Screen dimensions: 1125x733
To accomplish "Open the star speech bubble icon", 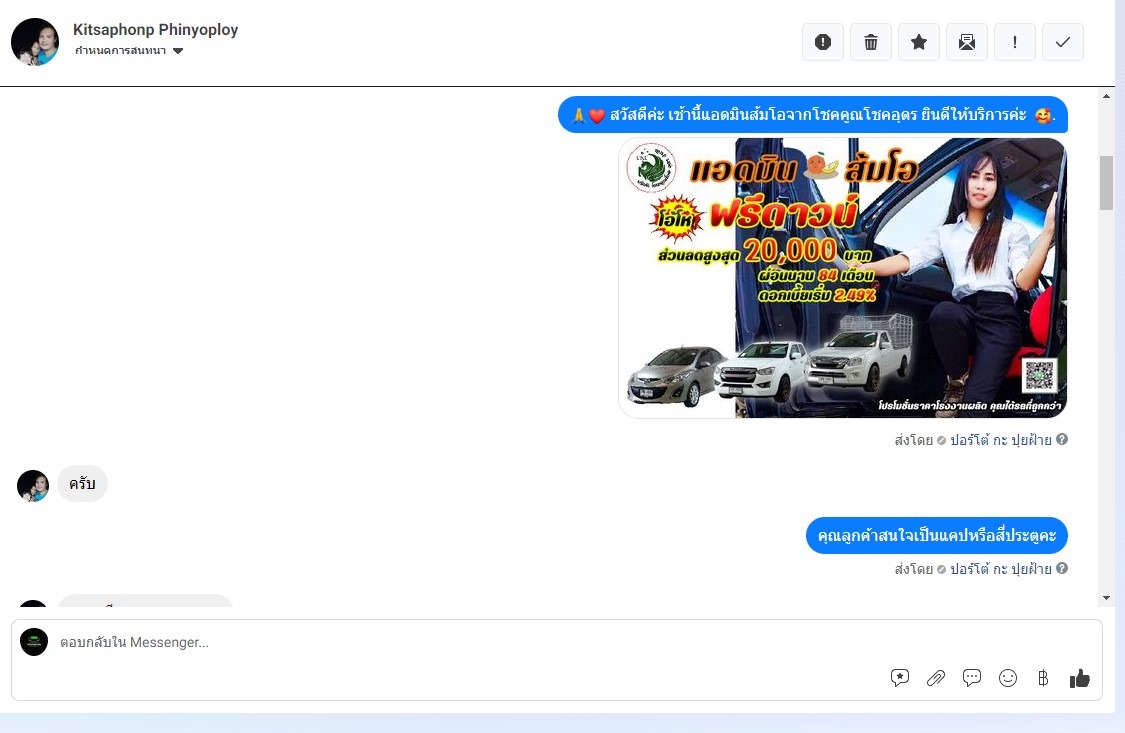I will coord(900,678).
